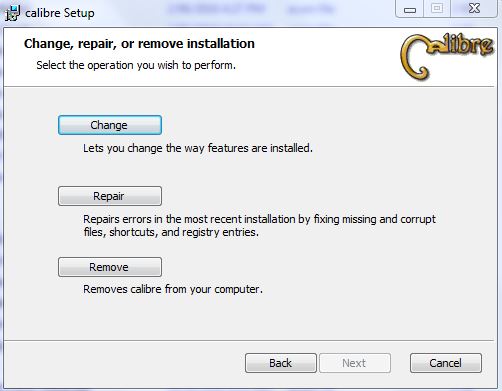The width and height of the screenshot is (502, 391).
Task: Click the 'Removes calibre from your computer' description
Action: tap(173, 289)
